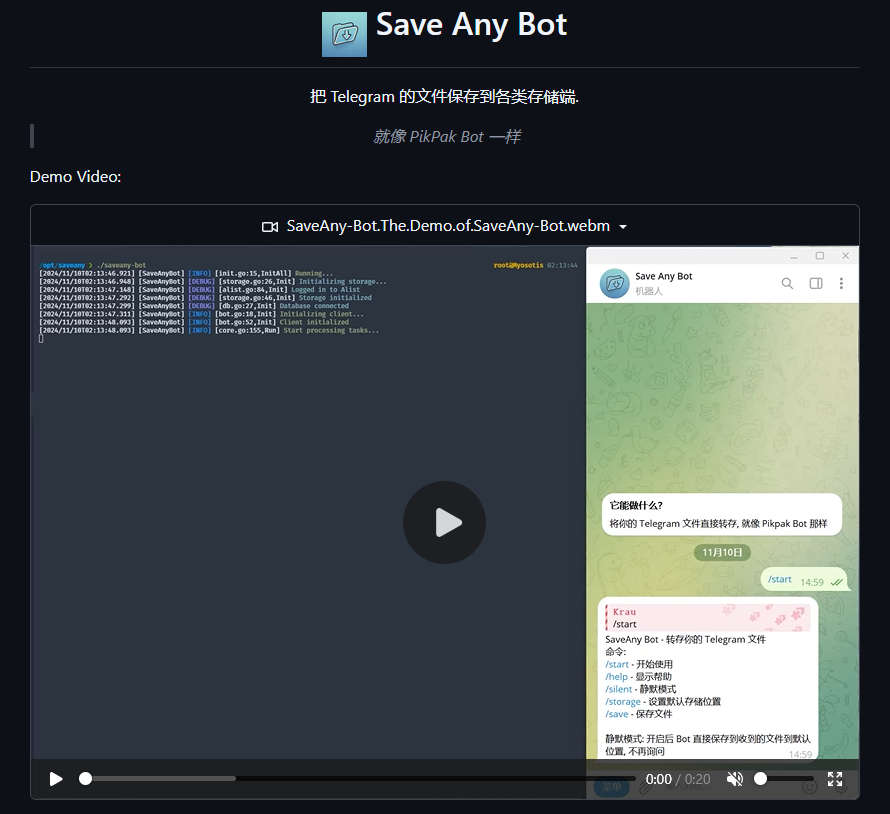
Task: Click the /save command link in the chat
Action: point(616,714)
